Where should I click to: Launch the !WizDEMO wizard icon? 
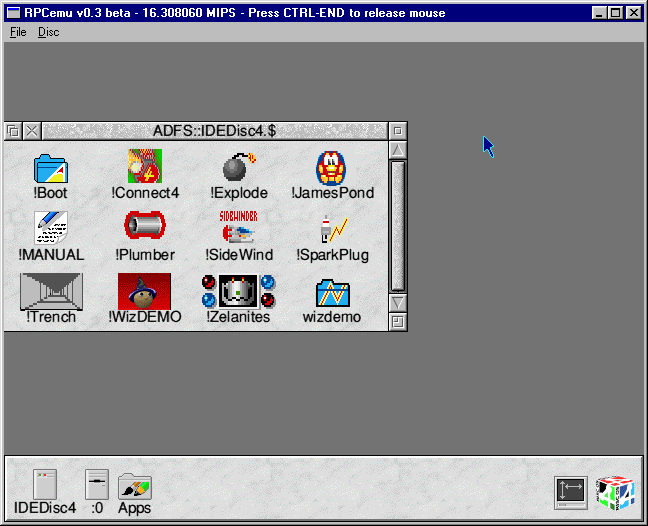(145, 291)
